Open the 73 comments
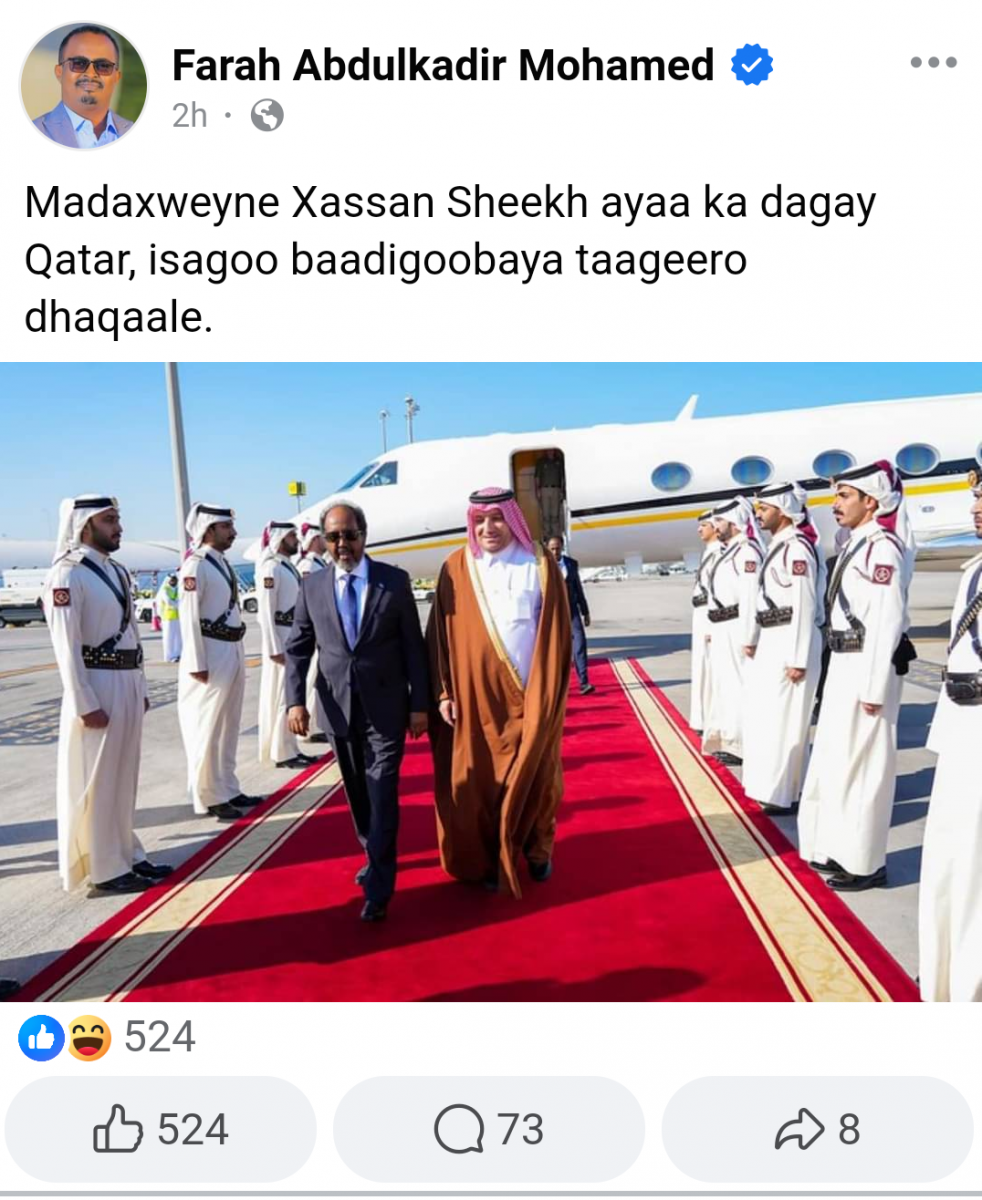982x1200 pixels. point(489,1130)
